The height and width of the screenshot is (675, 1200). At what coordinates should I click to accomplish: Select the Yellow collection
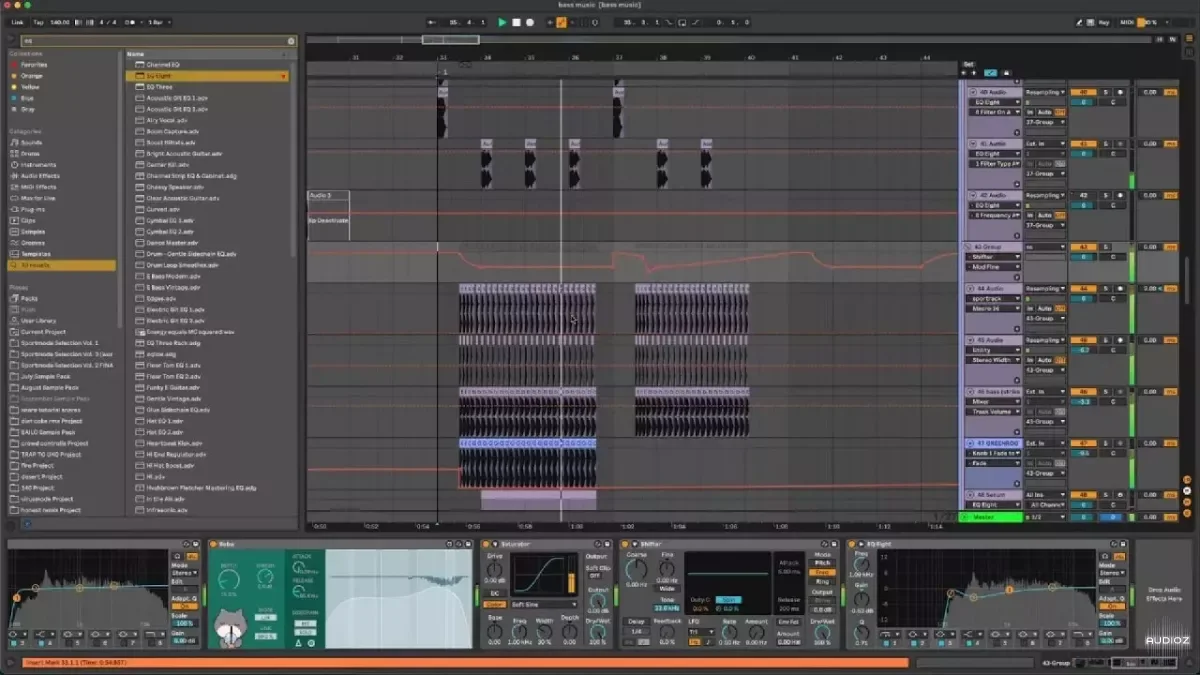point(30,87)
